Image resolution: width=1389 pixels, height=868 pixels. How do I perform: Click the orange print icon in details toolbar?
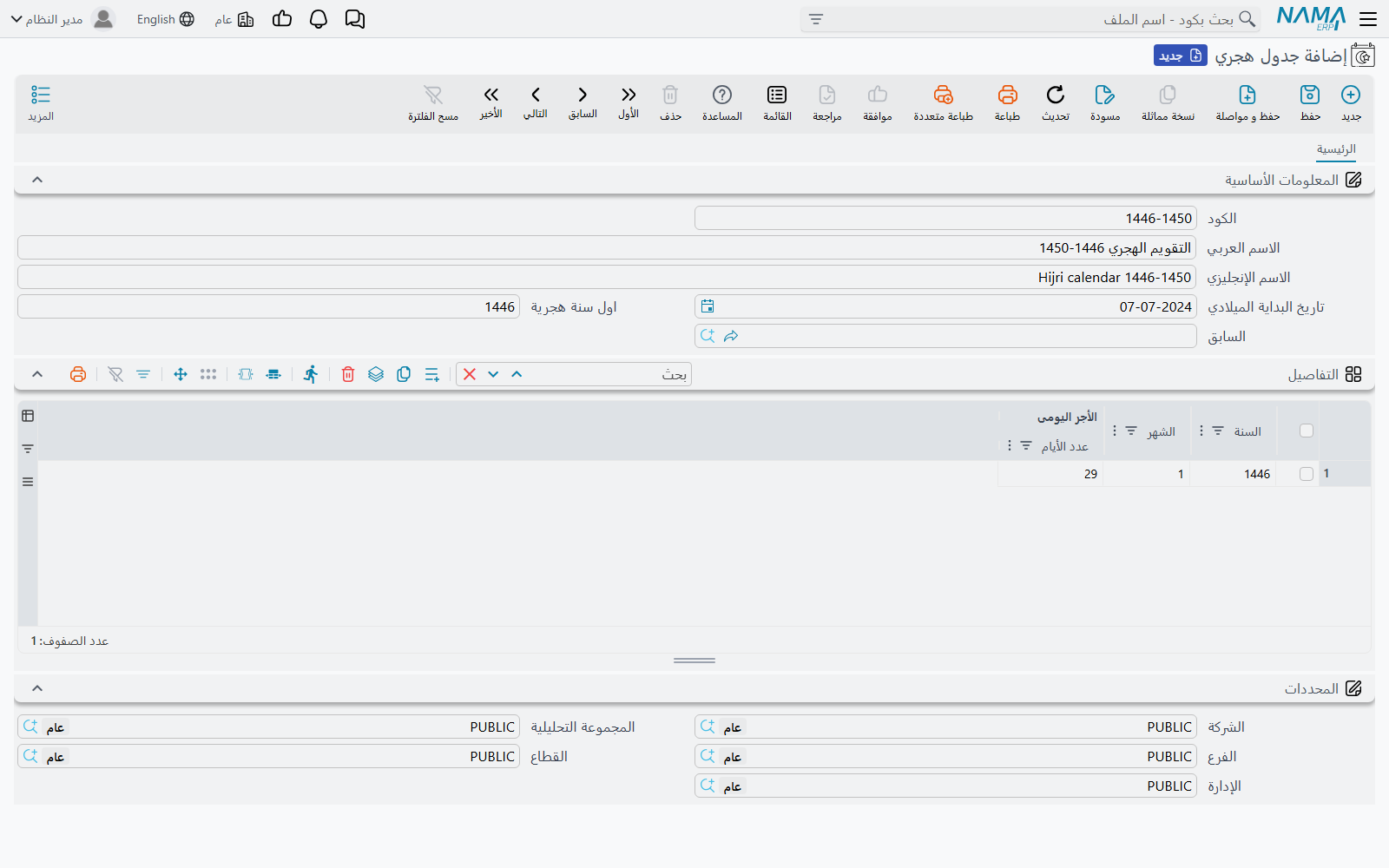point(78,374)
